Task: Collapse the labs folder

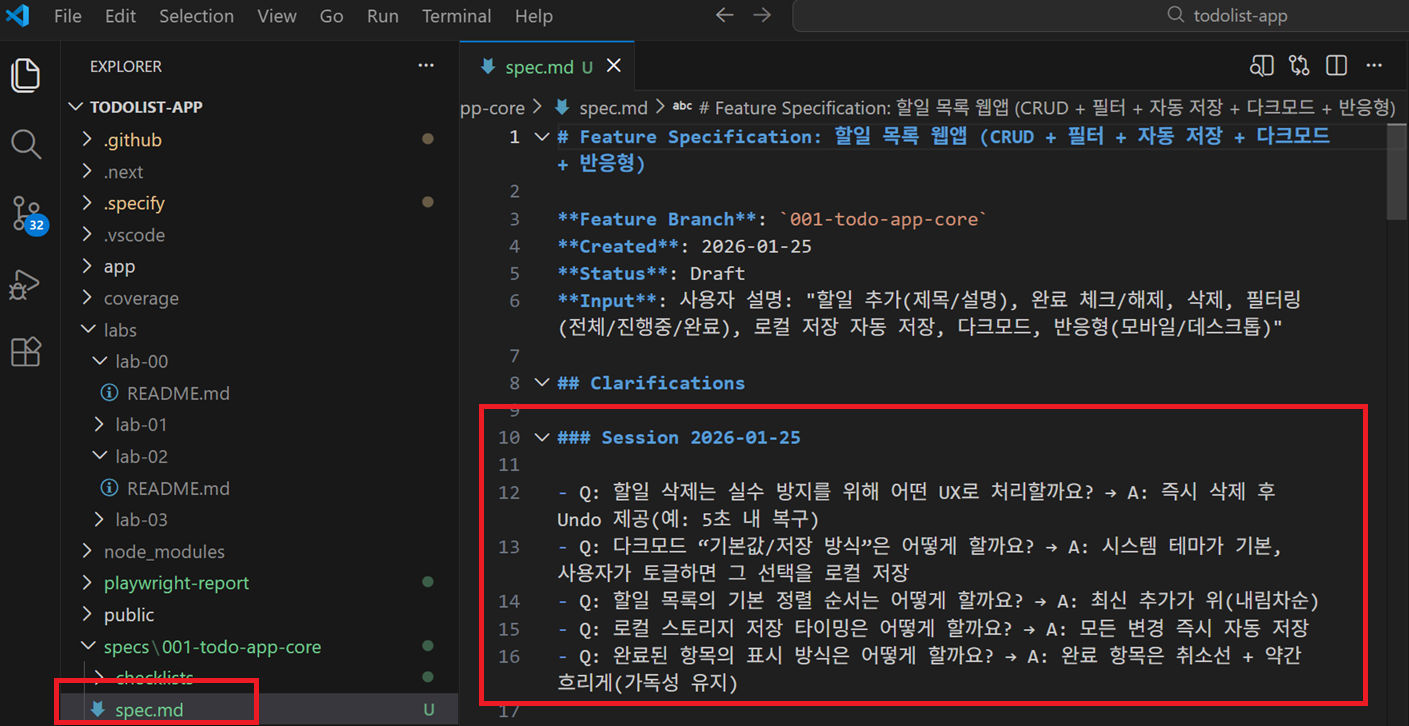Action: pyautogui.click(x=120, y=330)
